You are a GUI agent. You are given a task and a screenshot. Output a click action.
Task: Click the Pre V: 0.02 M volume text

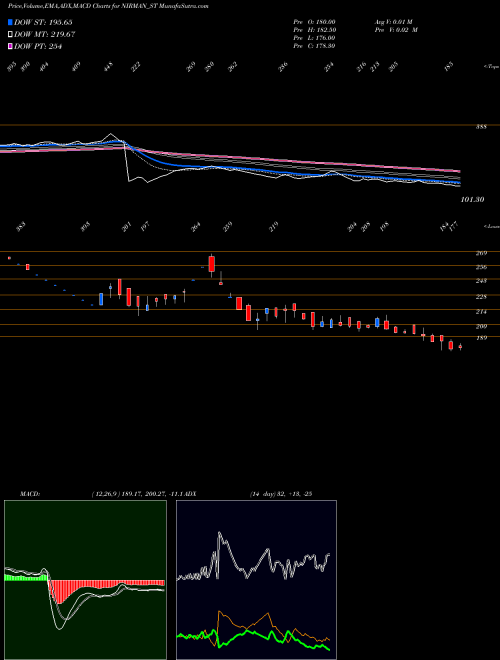point(395,30)
